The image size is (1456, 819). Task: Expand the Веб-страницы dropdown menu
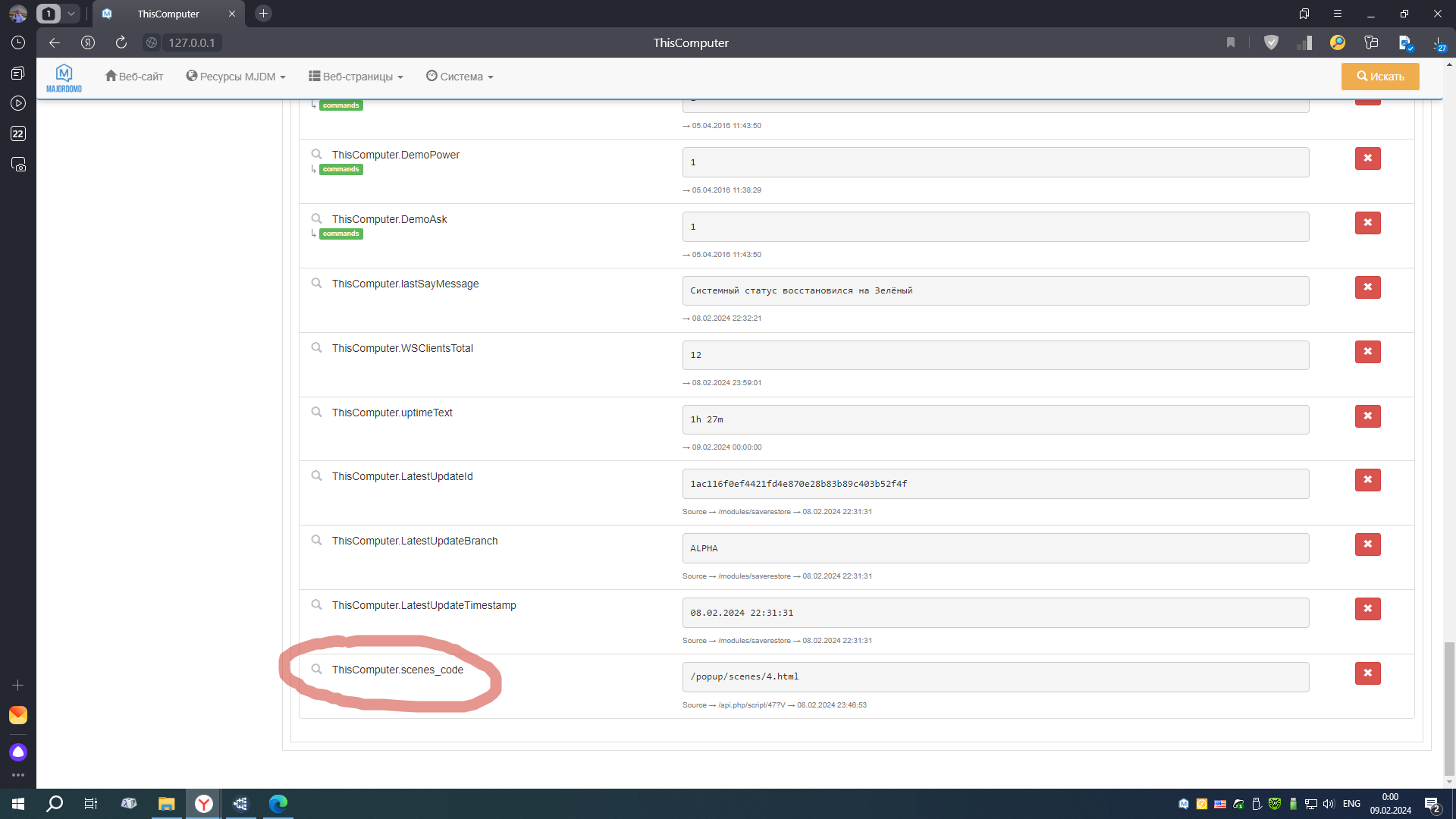[356, 77]
